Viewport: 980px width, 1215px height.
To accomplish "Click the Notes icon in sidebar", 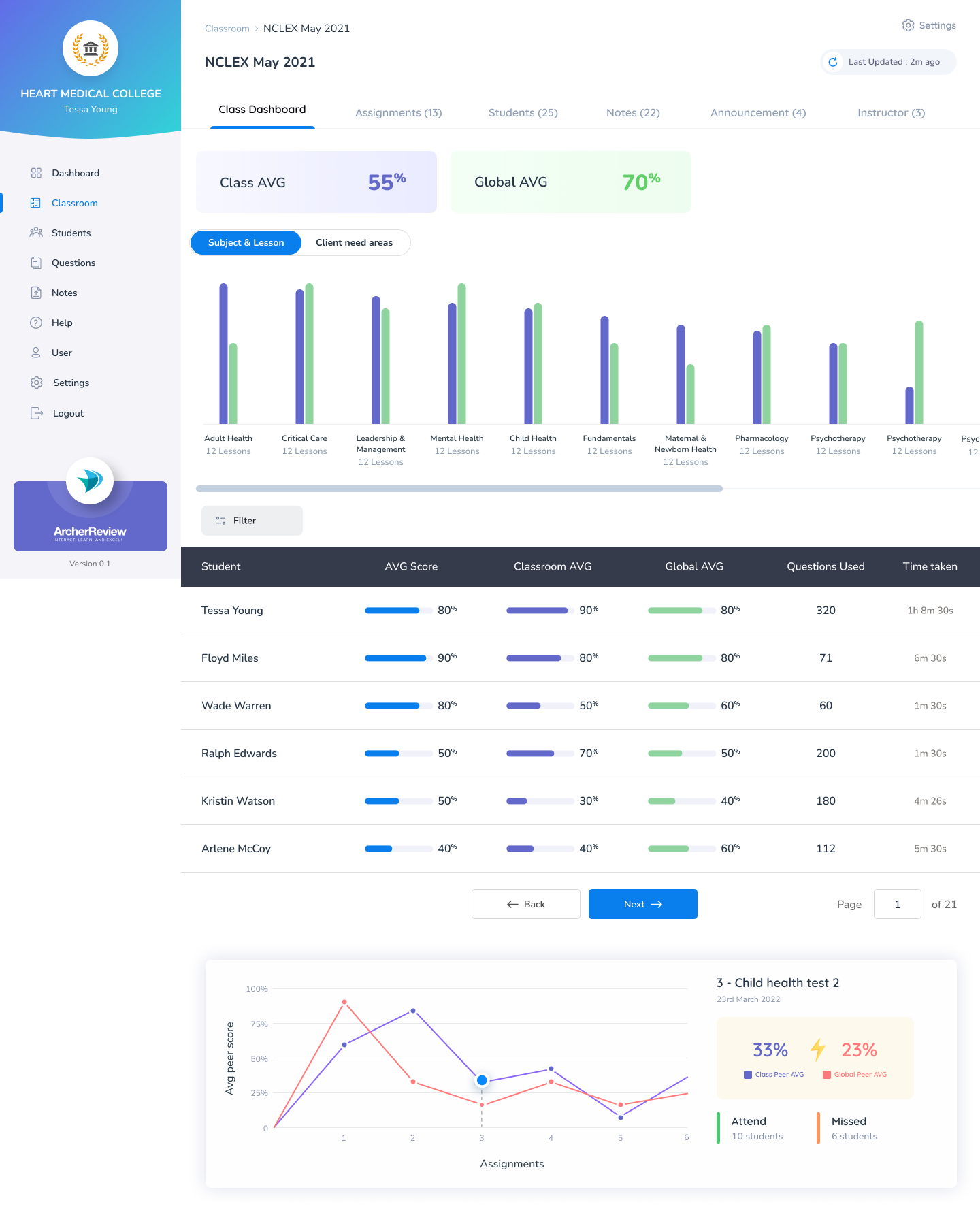I will 36,293.
